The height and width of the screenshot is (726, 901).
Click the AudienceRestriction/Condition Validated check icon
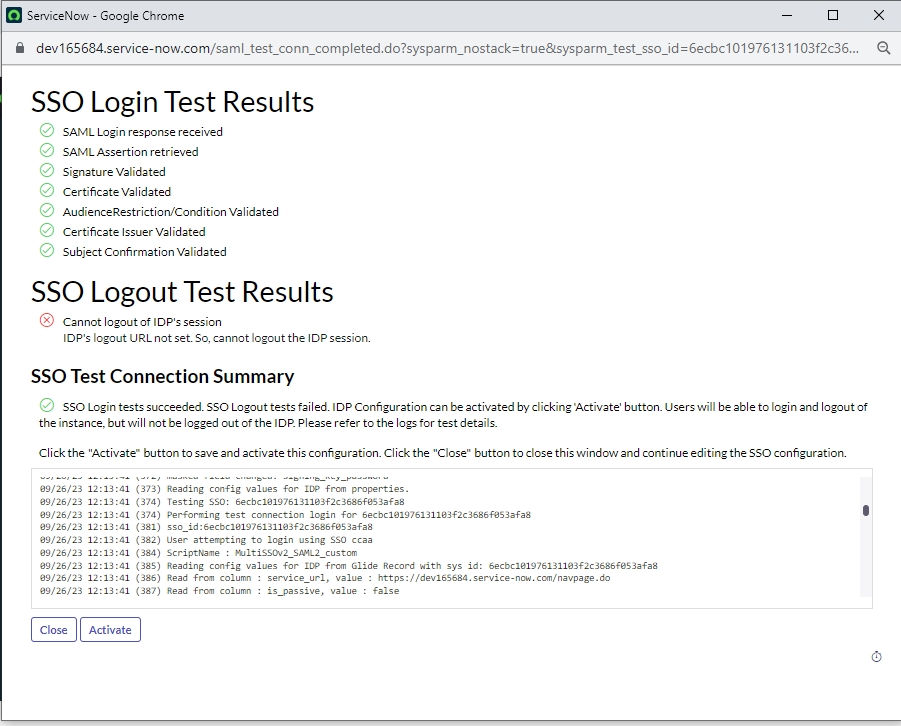click(46, 210)
